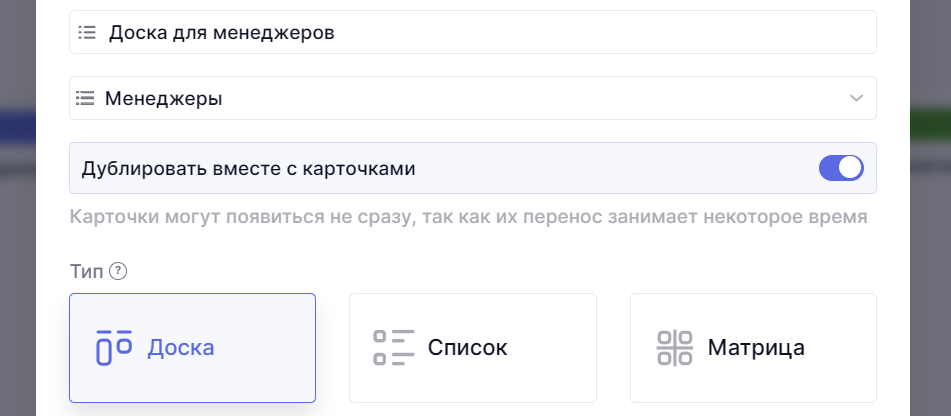Pick the Матрица type option
This screenshot has height=416, width=951.
coord(753,347)
